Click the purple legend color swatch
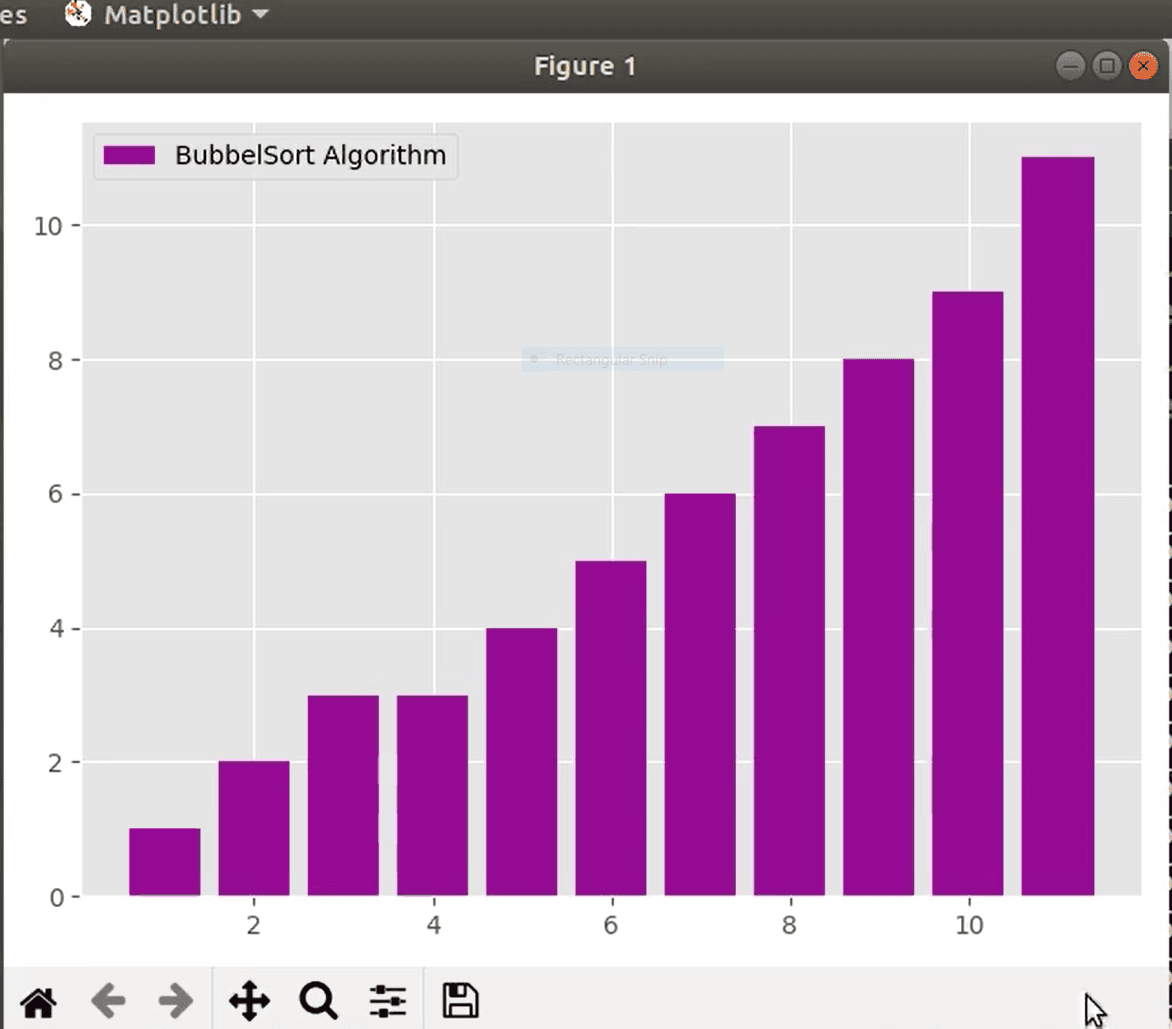This screenshot has height=1029, width=1172. (129, 155)
